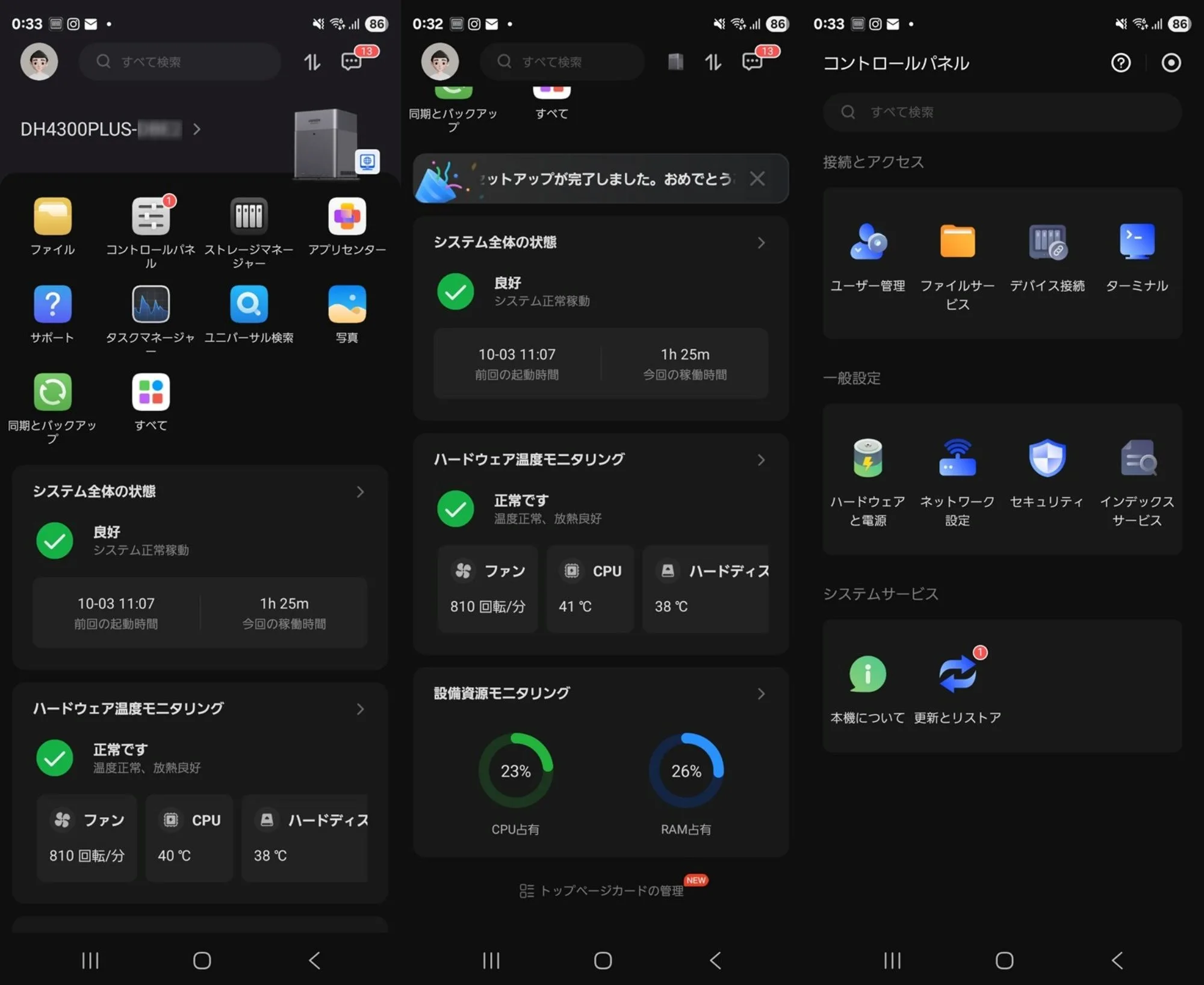Open Universal Search (ユニバーサル検索) app icon
Viewport: 1204px width, 985px height.
249,304
